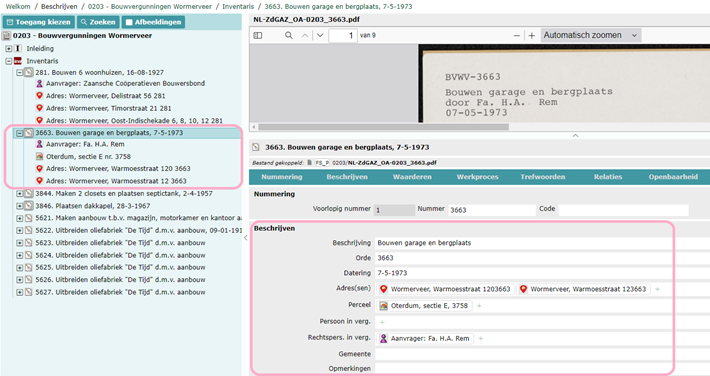Zoom out the PDF with minus
Image resolution: width=710 pixels, height=376 pixels.
[517, 35]
